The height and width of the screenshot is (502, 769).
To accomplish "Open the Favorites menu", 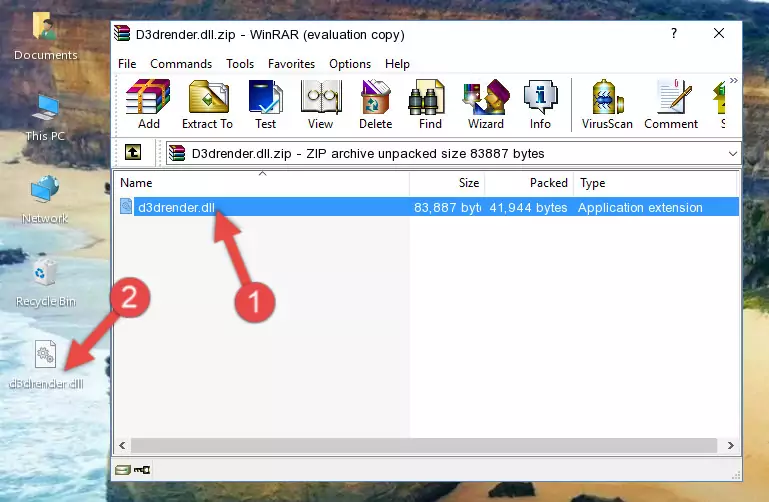I will 291,64.
